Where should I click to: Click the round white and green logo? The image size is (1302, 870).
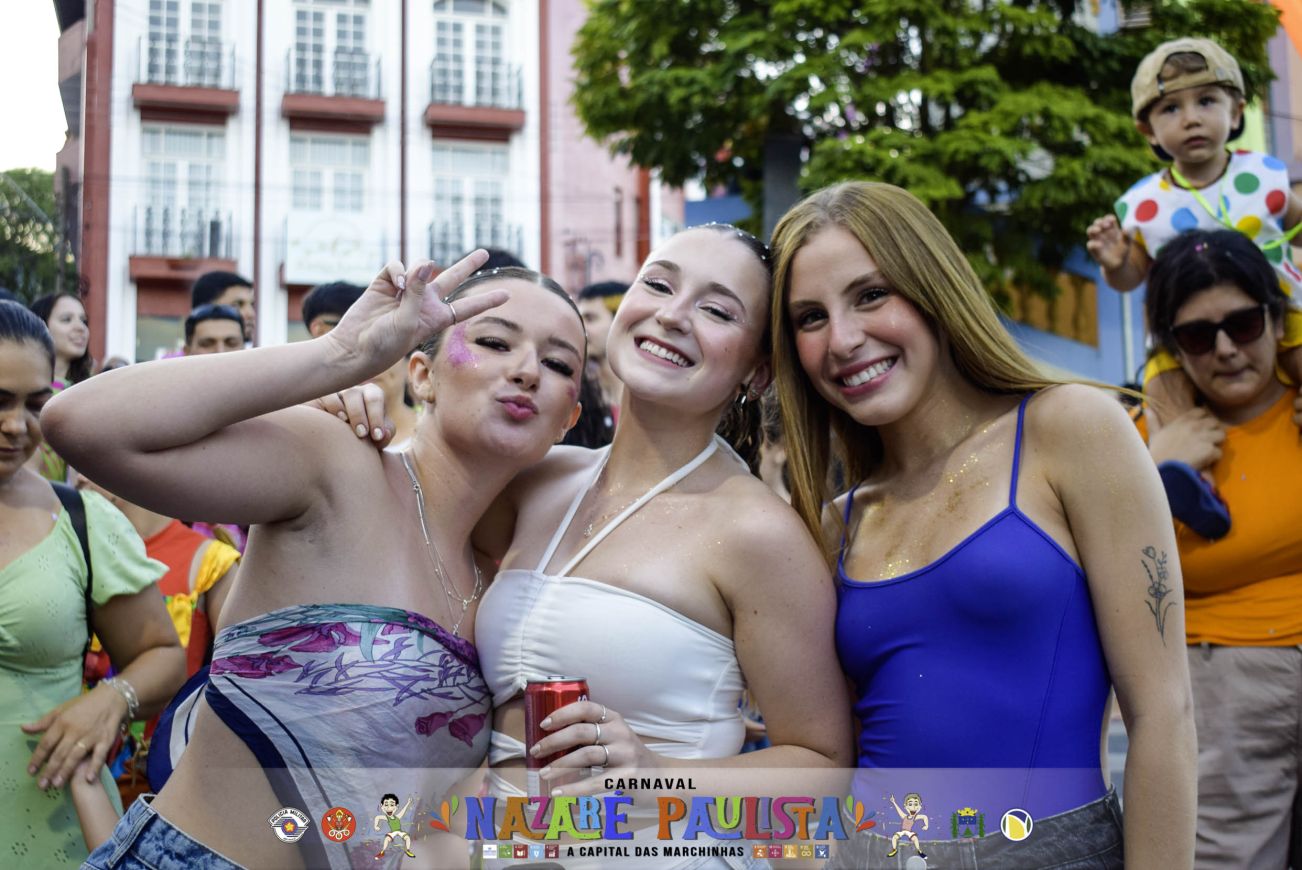[x=1016, y=823]
